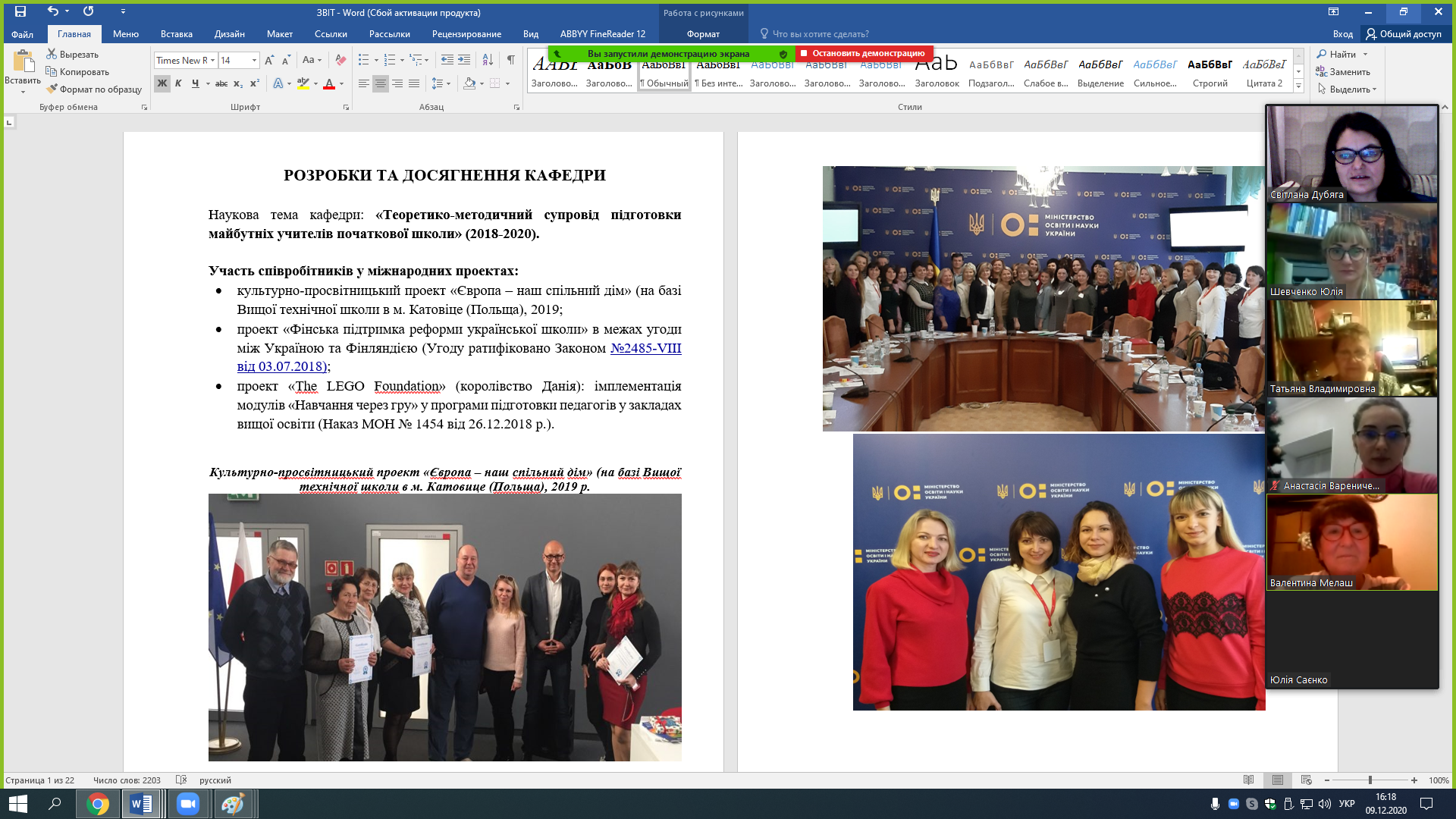Expand line spacing options dropdown
The height and width of the screenshot is (819, 1456).
pos(449,83)
